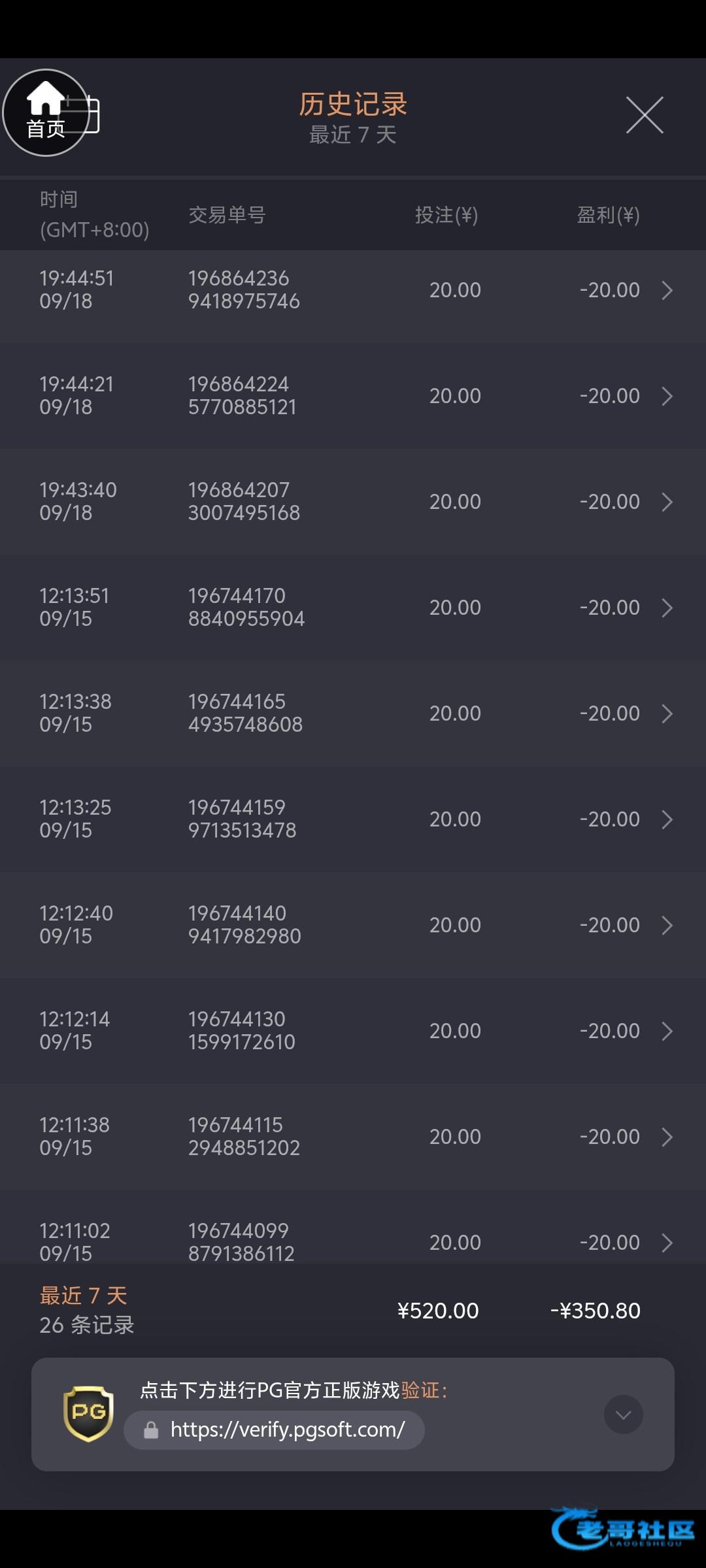Expand details for 19:44:51 transaction chevron
This screenshot has height=1568, width=706.
click(x=667, y=290)
